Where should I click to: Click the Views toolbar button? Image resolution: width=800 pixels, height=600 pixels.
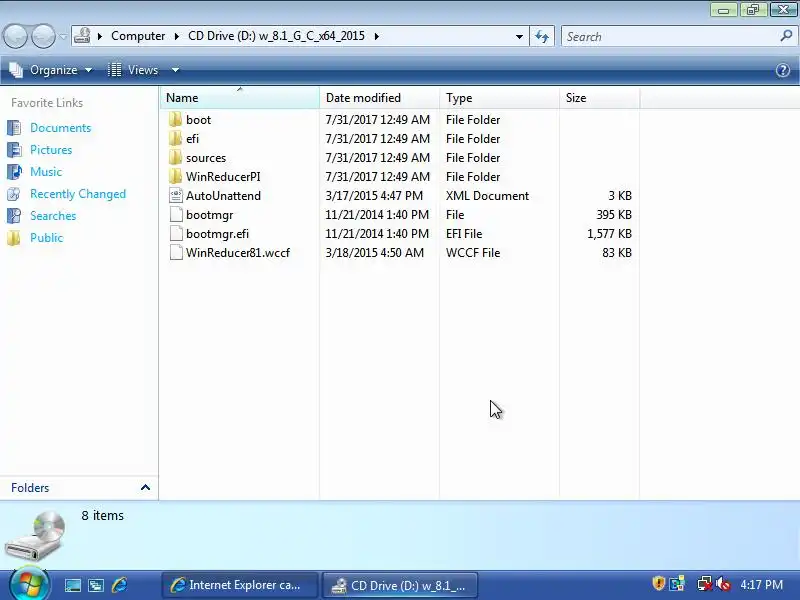[x=133, y=70]
